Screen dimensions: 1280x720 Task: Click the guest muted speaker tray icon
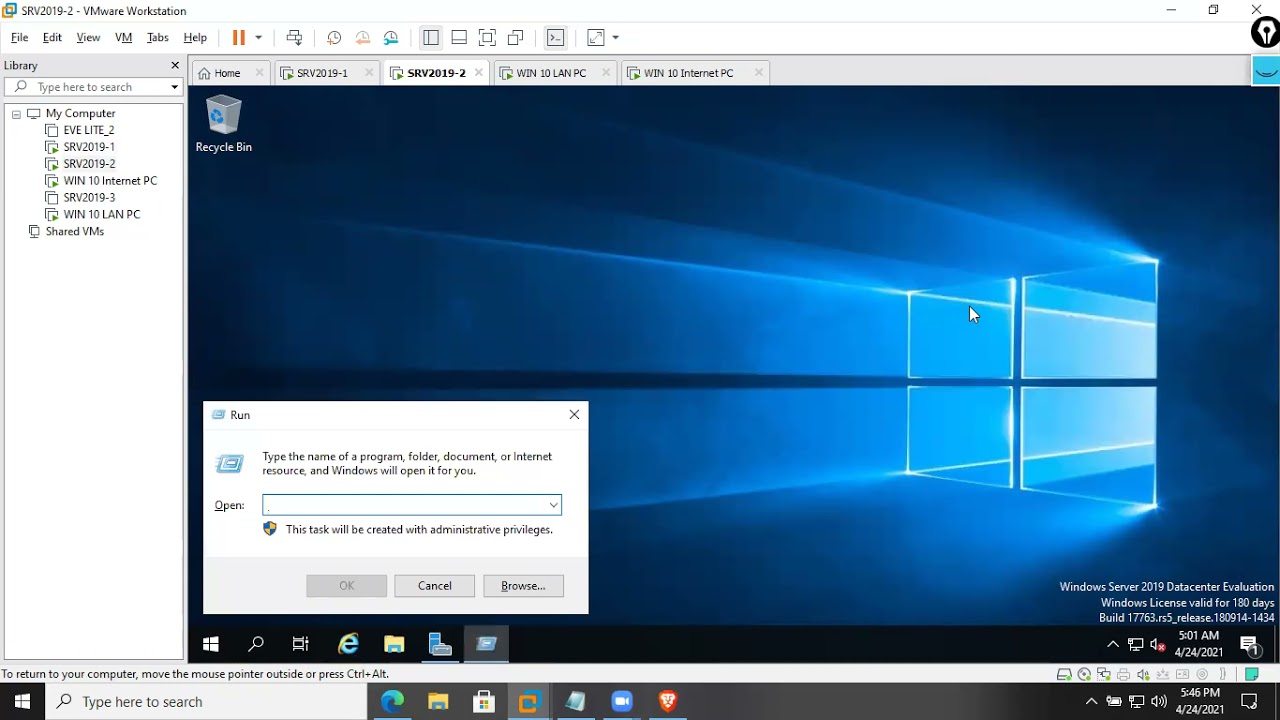click(1158, 644)
